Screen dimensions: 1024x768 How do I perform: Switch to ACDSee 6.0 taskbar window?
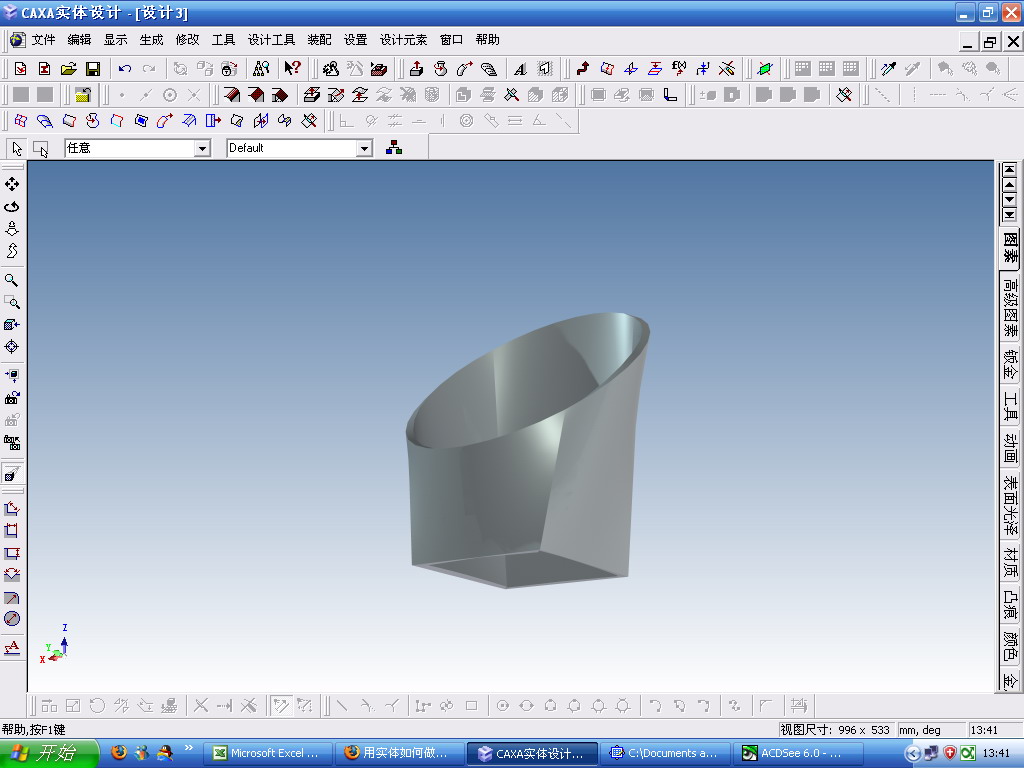coord(797,753)
